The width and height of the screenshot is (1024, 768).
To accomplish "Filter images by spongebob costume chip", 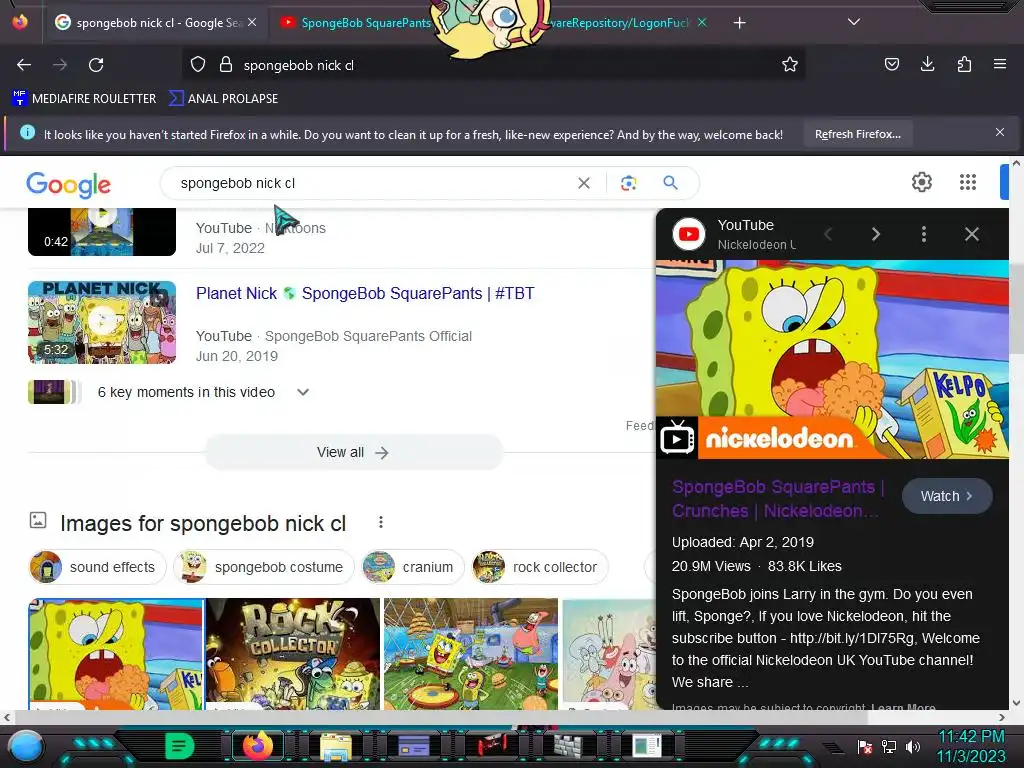I will coord(264,567).
